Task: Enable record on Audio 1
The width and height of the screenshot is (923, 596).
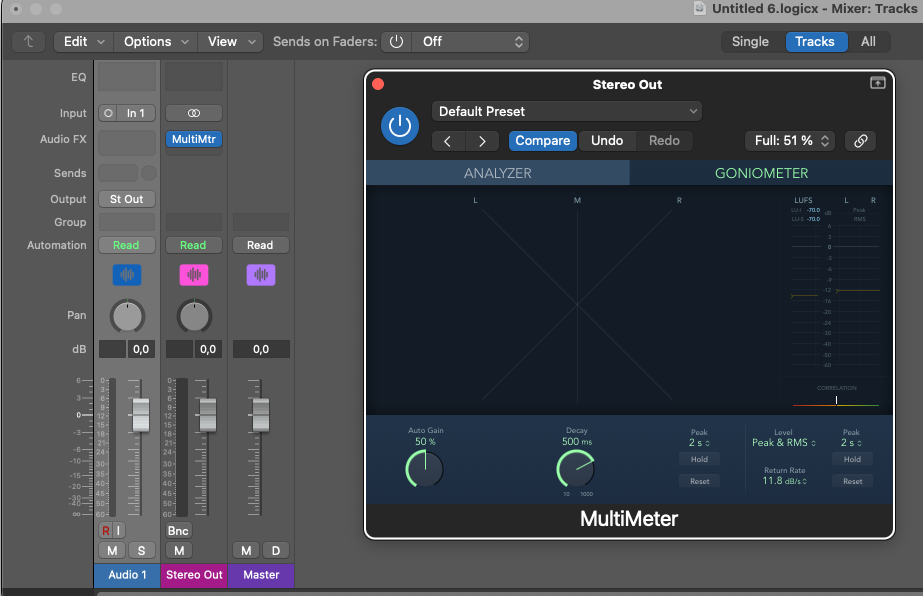Action: point(105,531)
